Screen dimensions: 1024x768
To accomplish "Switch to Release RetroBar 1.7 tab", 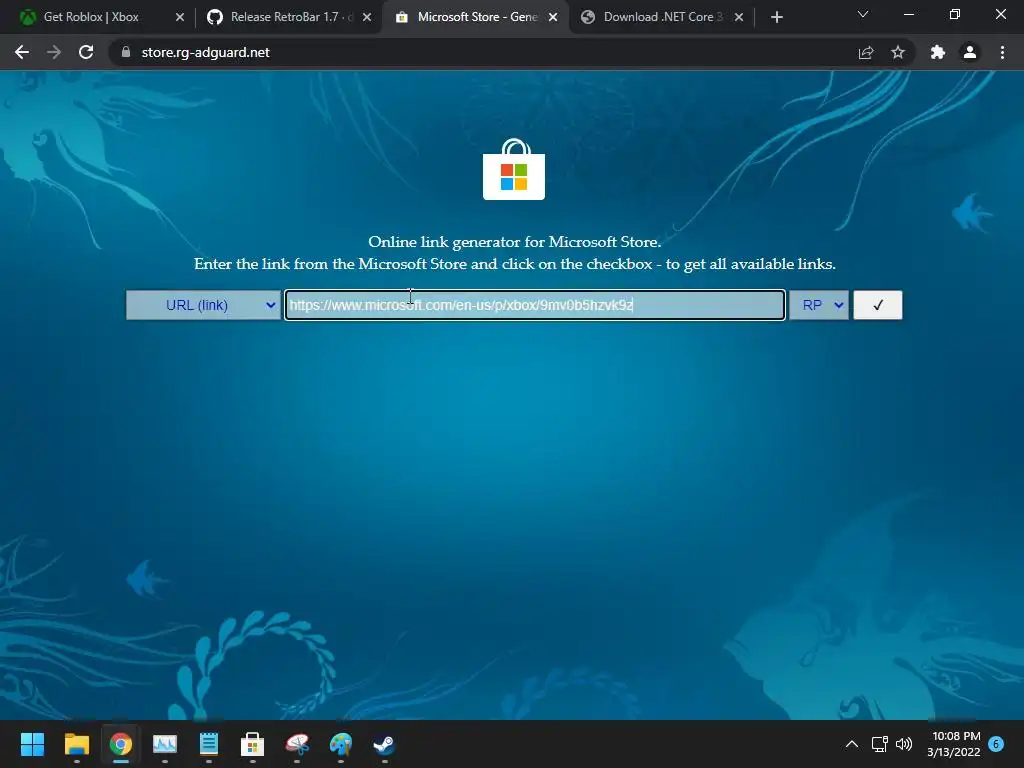I will (x=282, y=17).
